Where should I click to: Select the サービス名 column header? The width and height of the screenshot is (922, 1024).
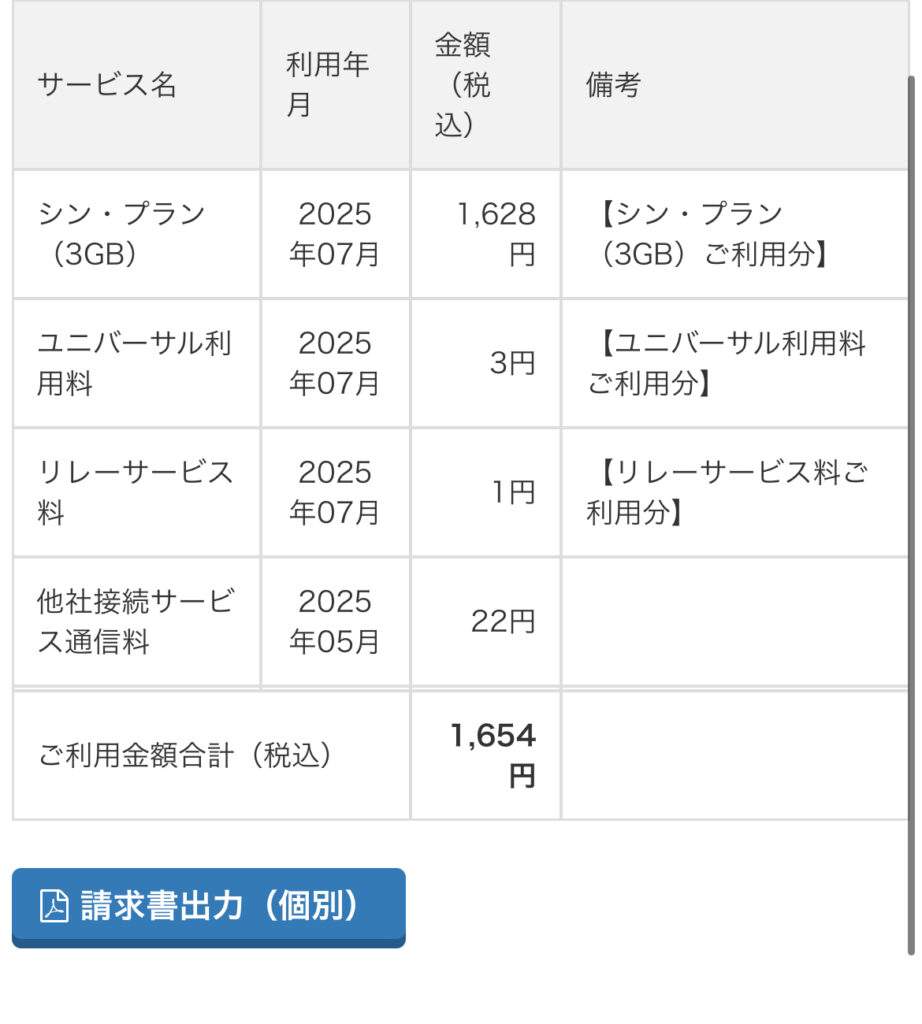tap(136, 85)
